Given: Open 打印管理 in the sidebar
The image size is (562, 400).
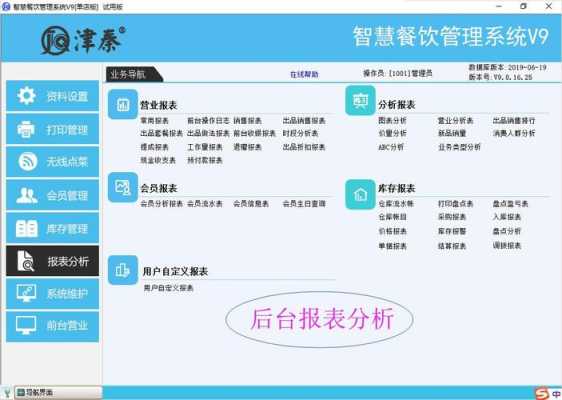Looking at the screenshot, I should (x=52, y=129).
